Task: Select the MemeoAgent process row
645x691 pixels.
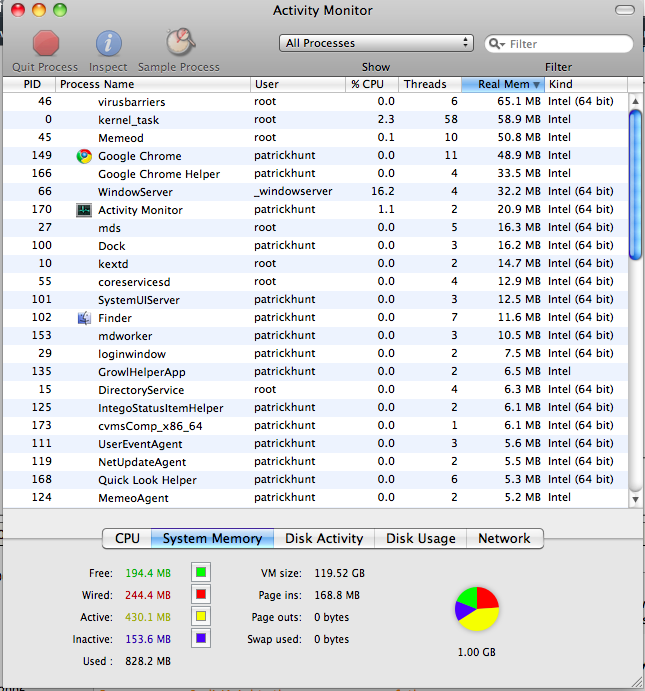Action: [315, 498]
